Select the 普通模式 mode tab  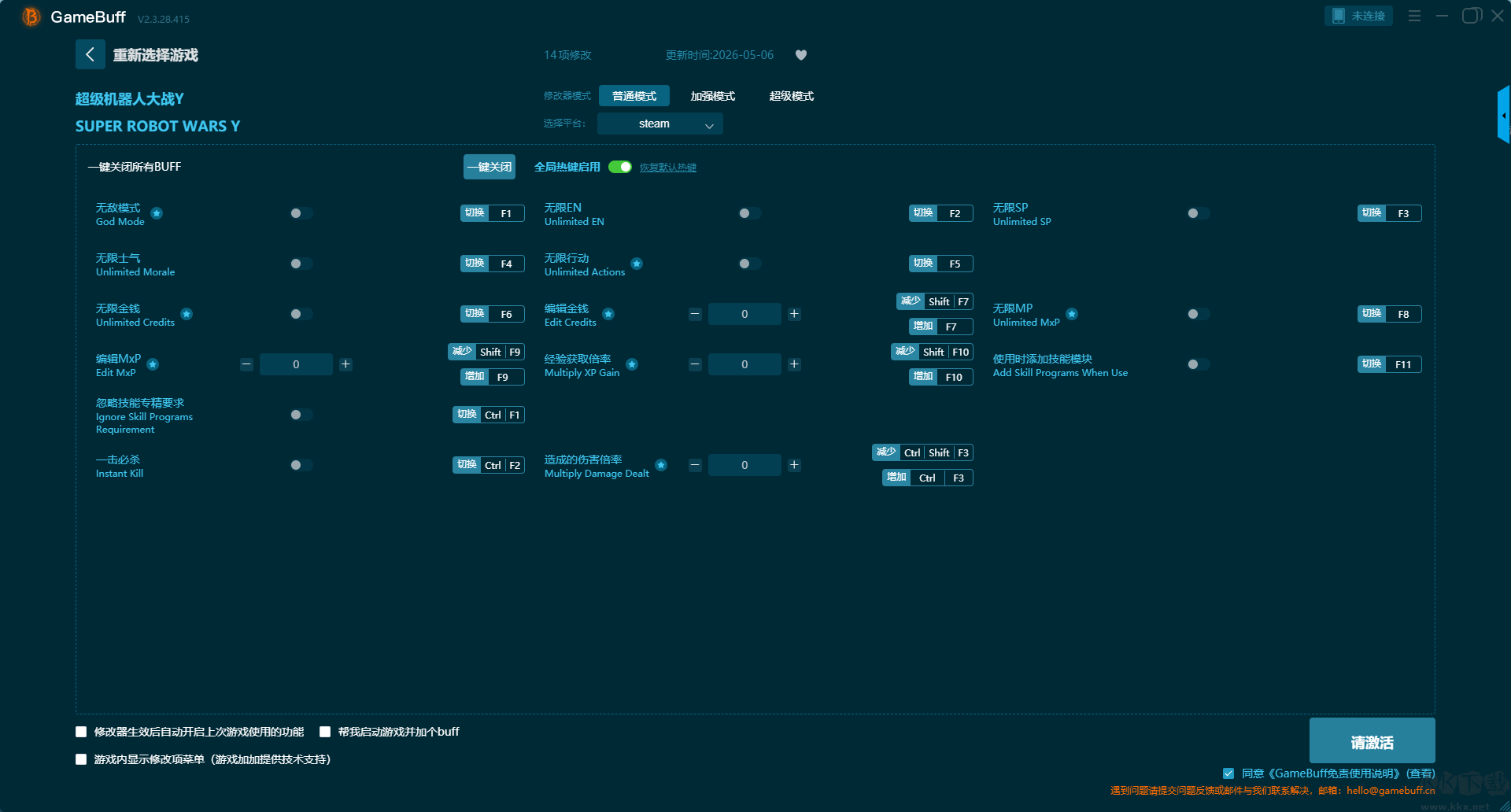[634, 96]
